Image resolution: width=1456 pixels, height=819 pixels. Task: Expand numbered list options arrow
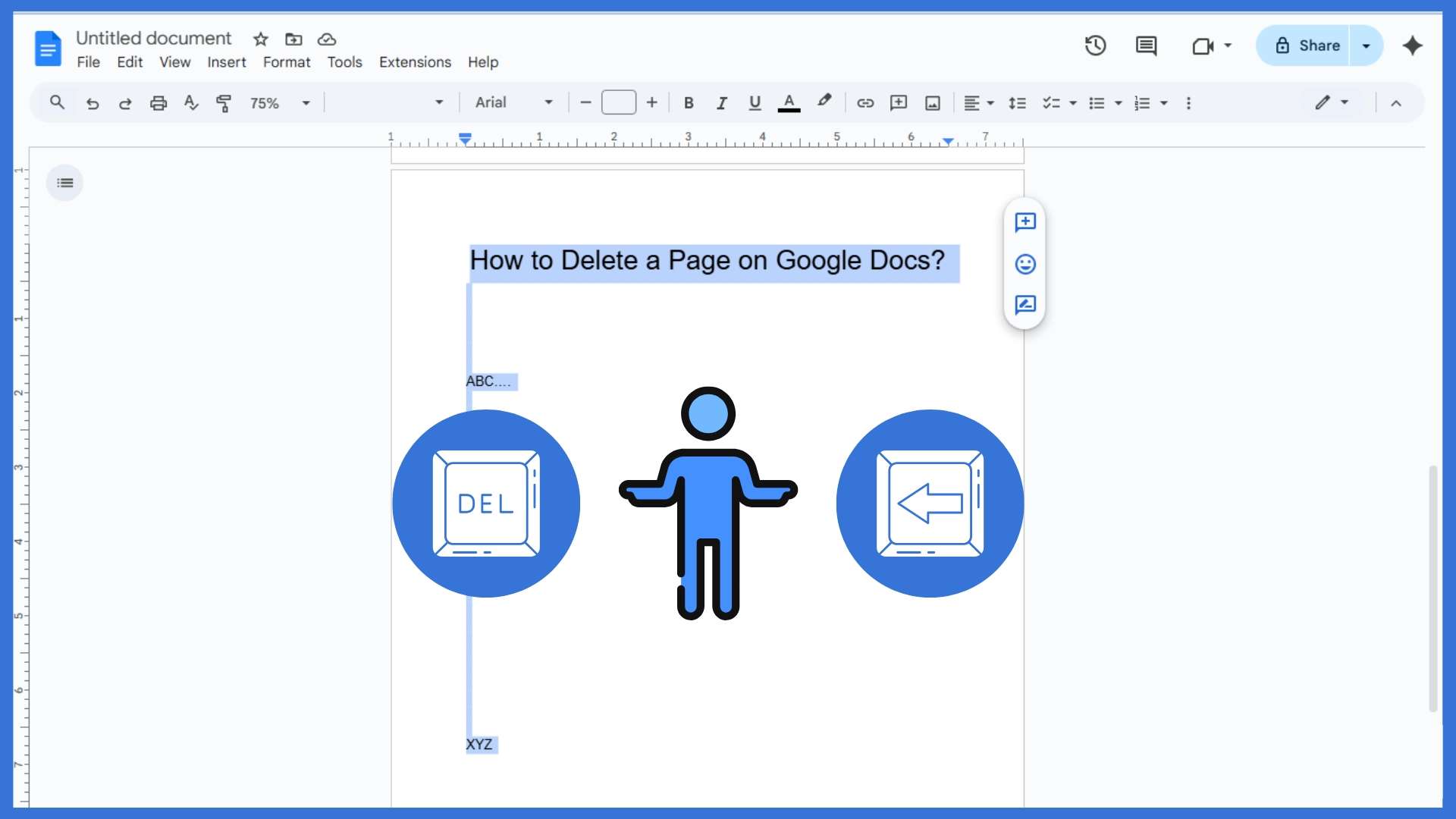(x=1164, y=103)
